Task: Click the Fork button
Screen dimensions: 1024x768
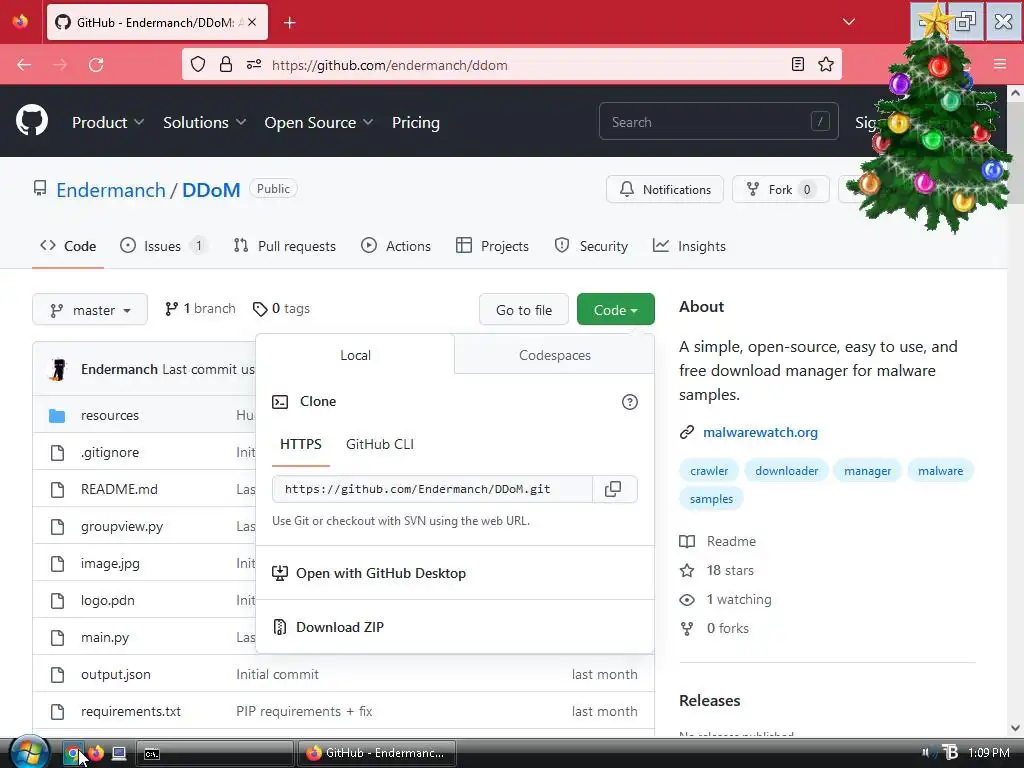Action: pyautogui.click(x=780, y=189)
